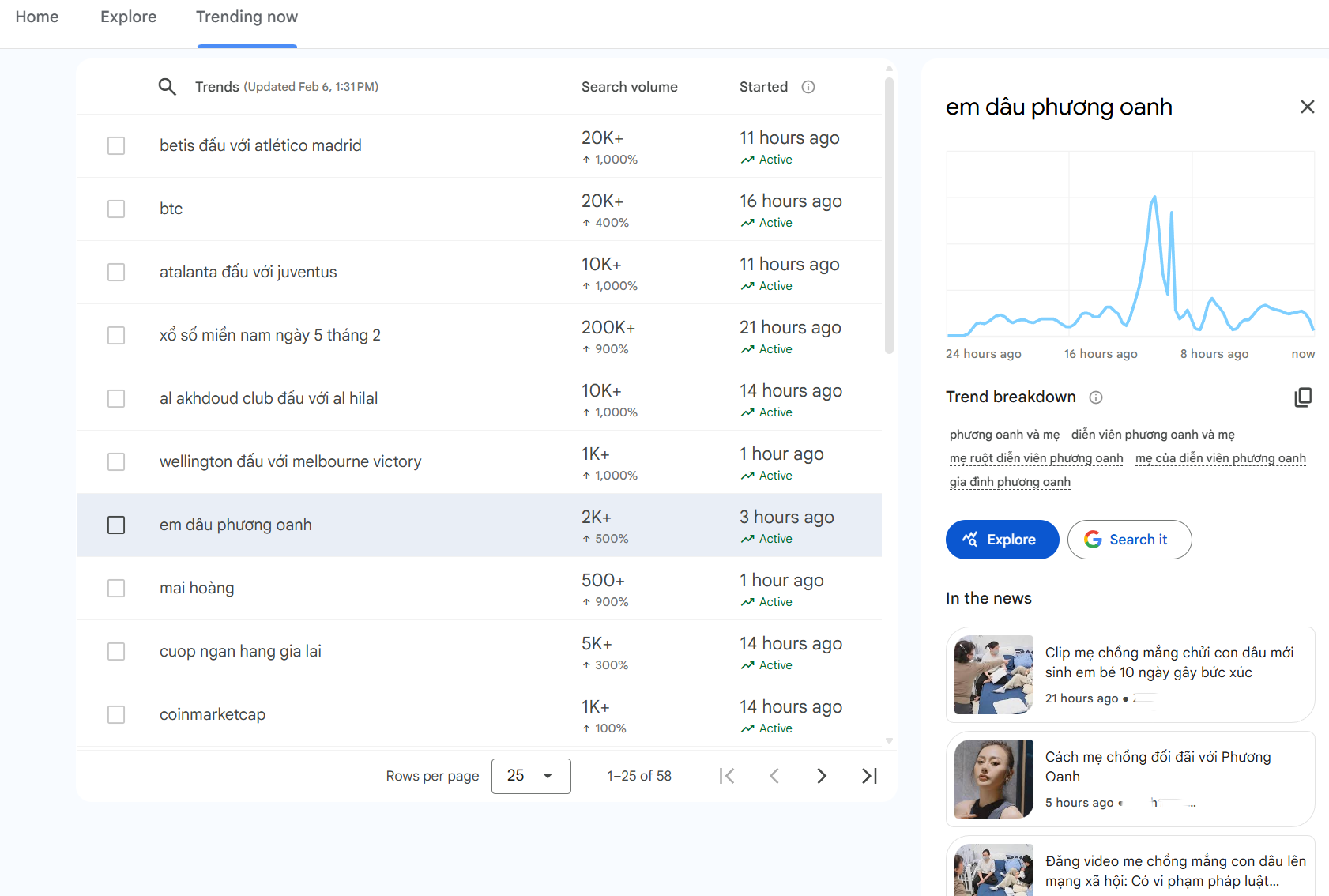Jump to the first page of trends
This screenshot has width=1329, height=896.
click(727, 776)
